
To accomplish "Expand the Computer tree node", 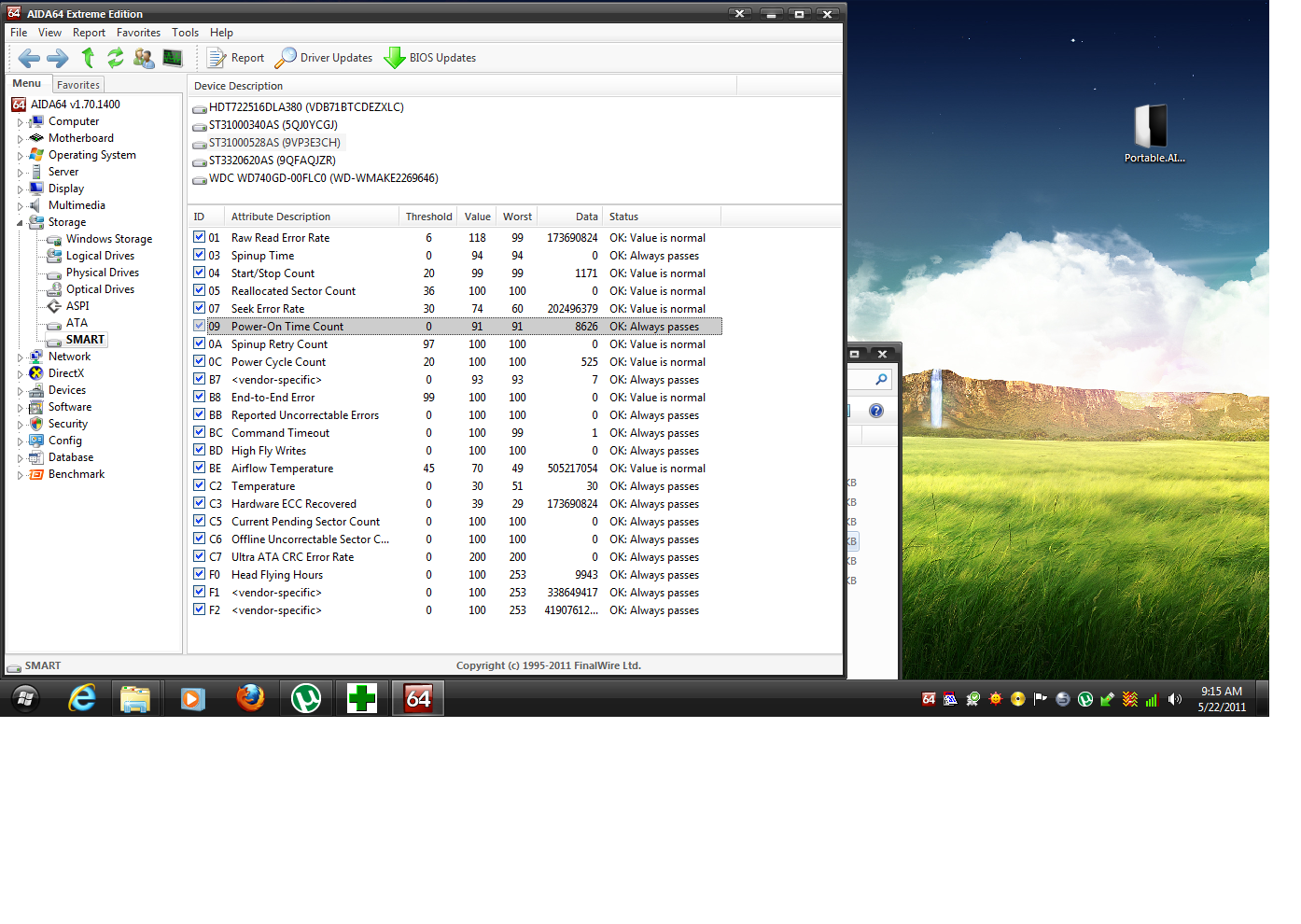I will pos(20,122).
